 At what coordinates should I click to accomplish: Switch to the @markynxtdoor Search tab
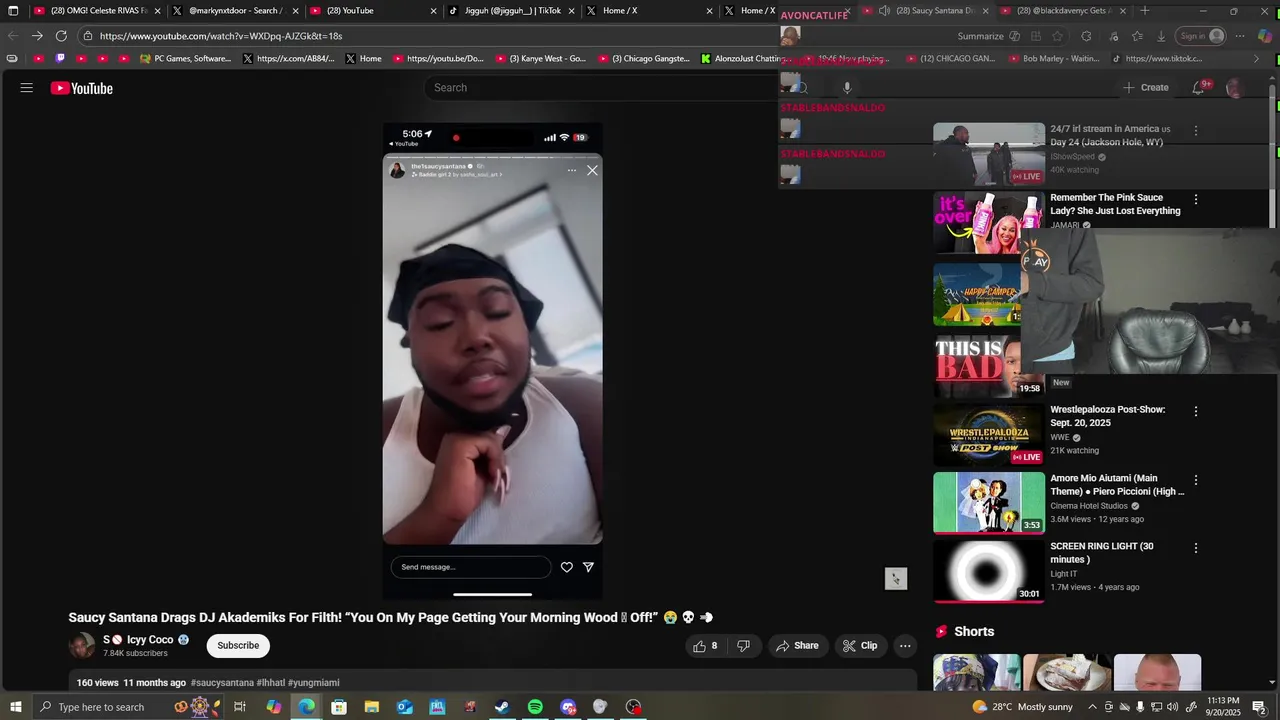pyautogui.click(x=235, y=11)
